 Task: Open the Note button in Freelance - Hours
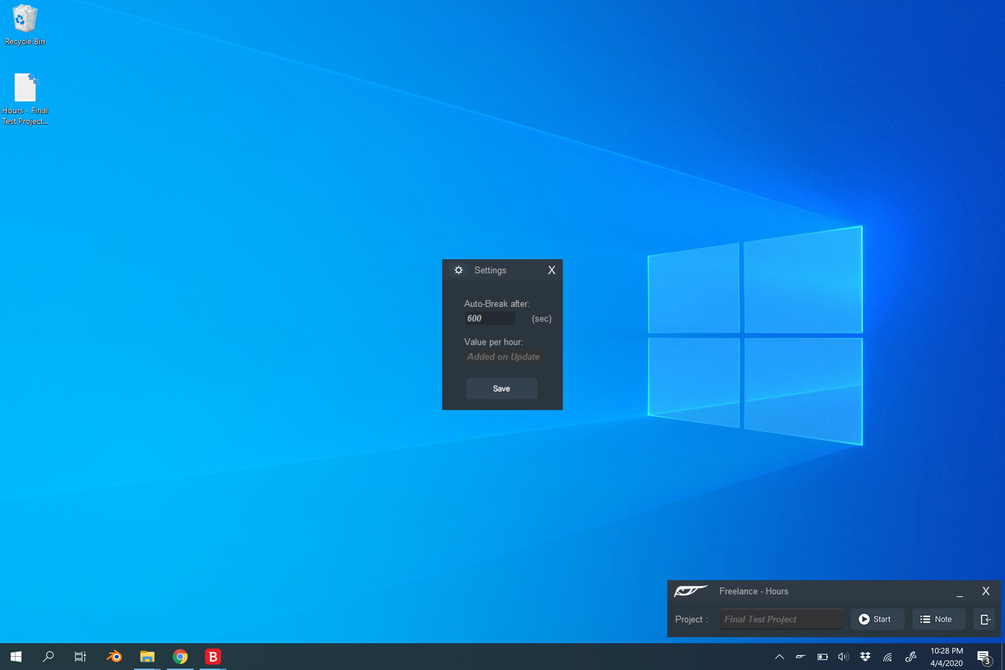(x=938, y=619)
